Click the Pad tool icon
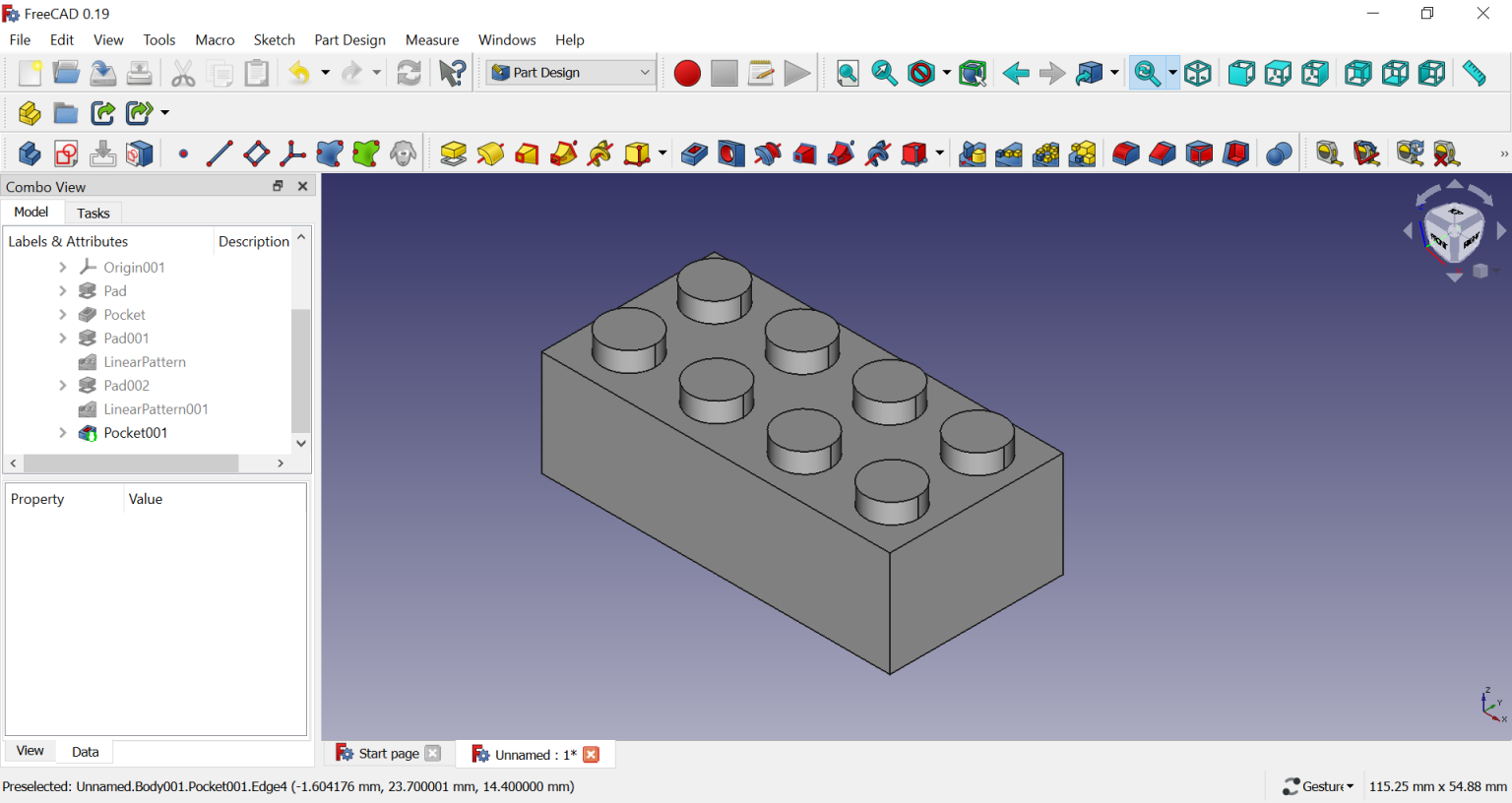This screenshot has width=1512, height=803. [x=453, y=154]
